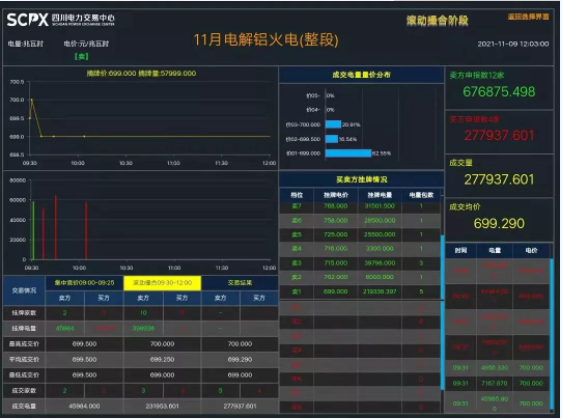Click the price line peak at 700.0

pos(32,100)
